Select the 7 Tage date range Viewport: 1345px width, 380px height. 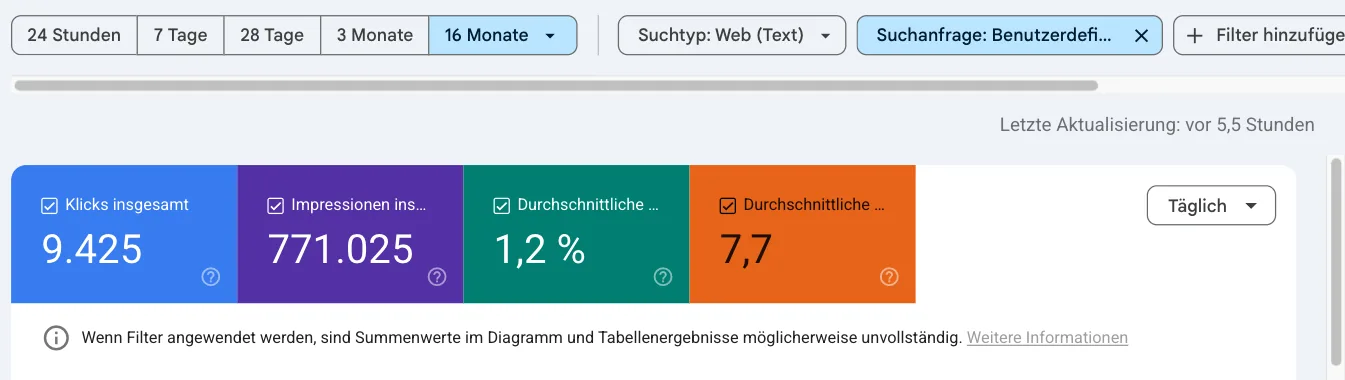coord(180,35)
